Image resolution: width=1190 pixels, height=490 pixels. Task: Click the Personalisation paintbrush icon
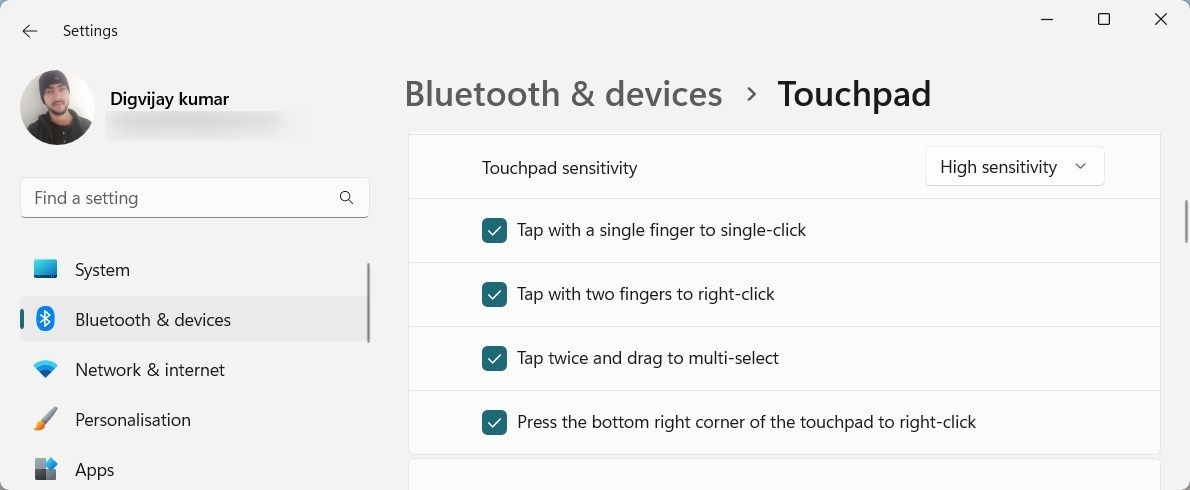pyautogui.click(x=45, y=420)
